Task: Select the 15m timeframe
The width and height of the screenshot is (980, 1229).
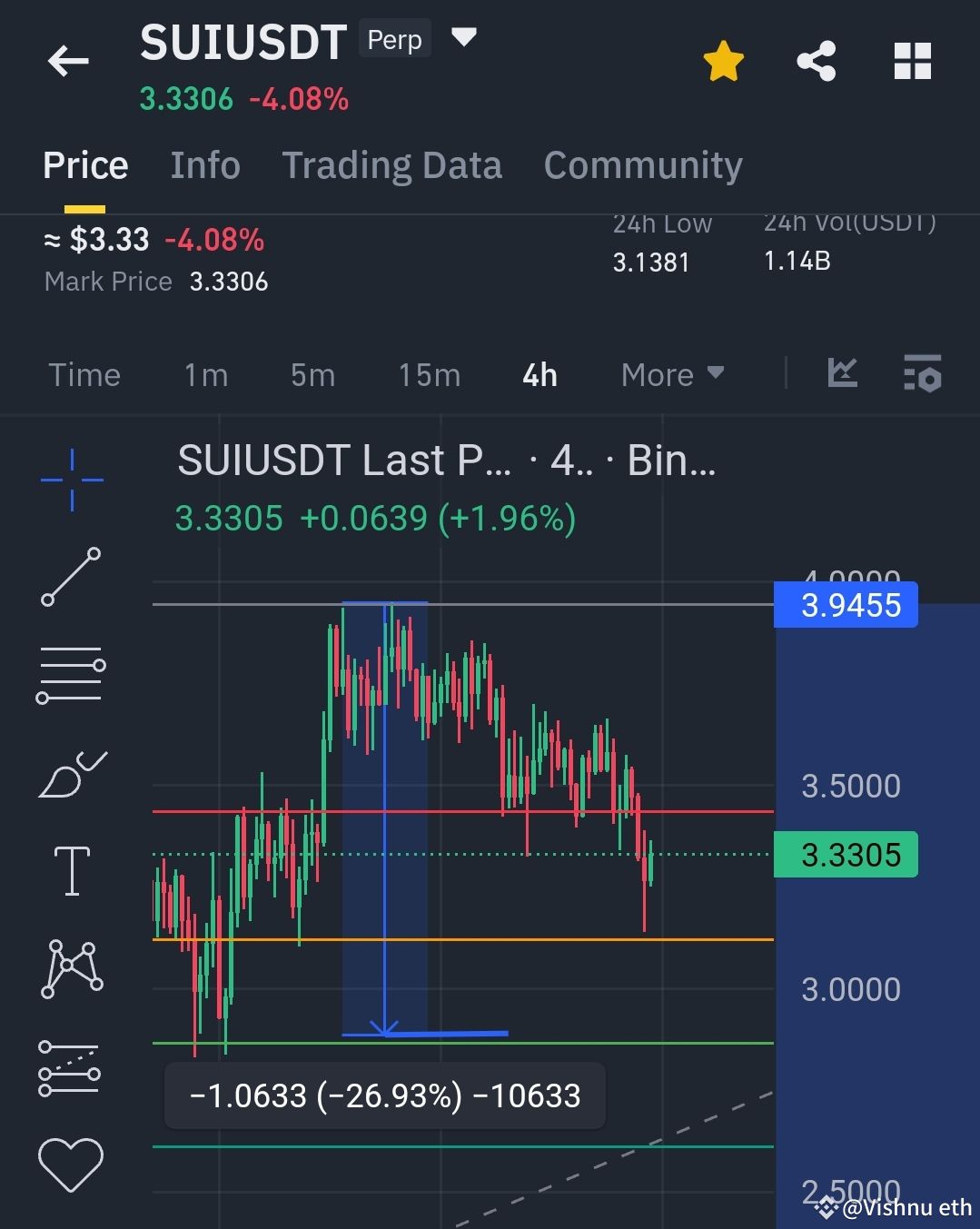Action: [x=428, y=374]
